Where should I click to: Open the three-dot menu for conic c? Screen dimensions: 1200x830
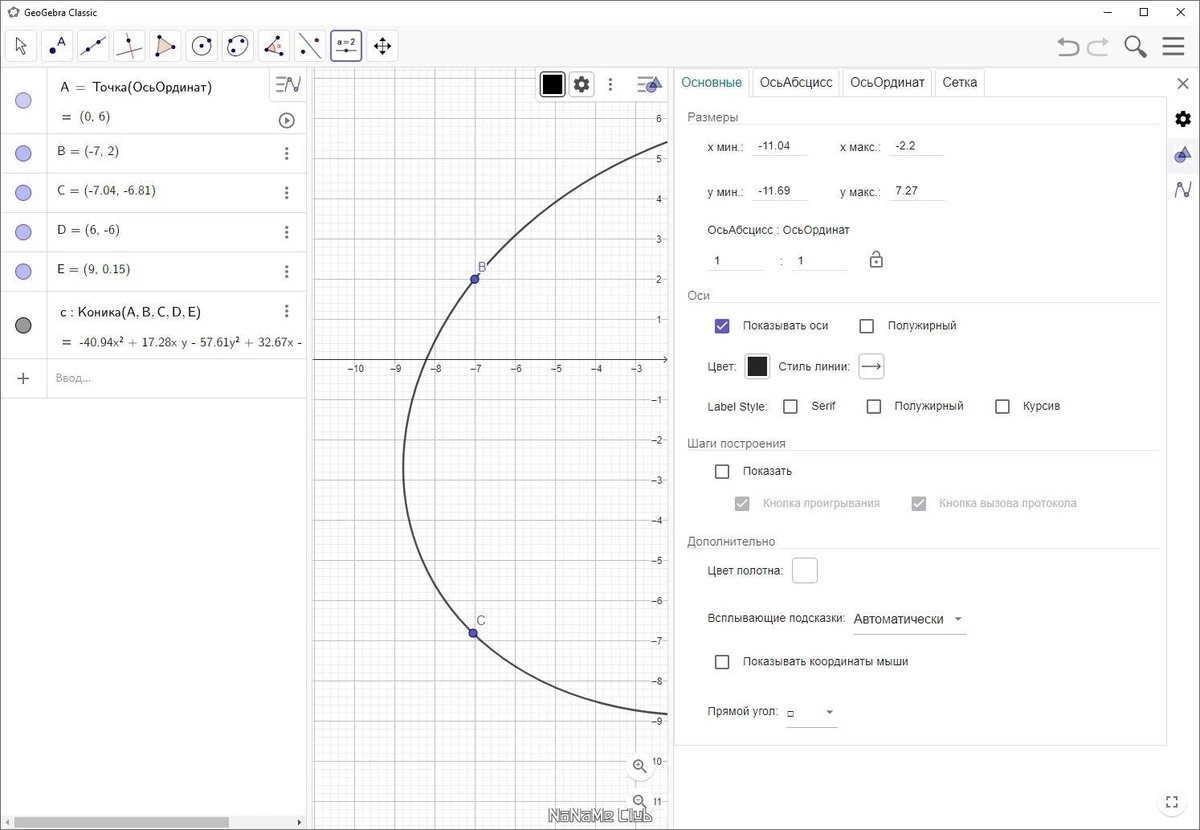pyautogui.click(x=287, y=311)
